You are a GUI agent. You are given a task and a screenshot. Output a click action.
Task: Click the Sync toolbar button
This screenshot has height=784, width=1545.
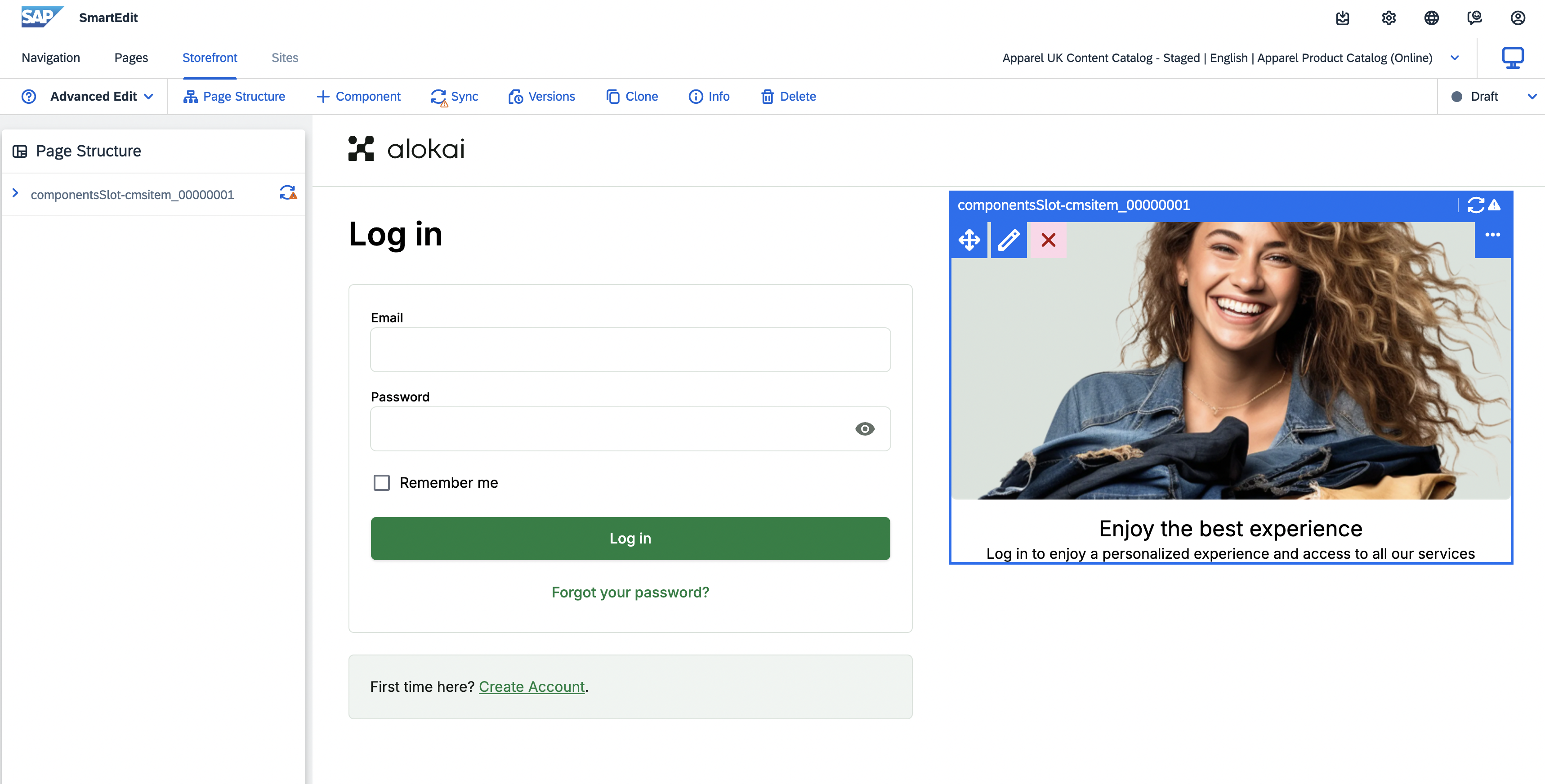click(455, 97)
